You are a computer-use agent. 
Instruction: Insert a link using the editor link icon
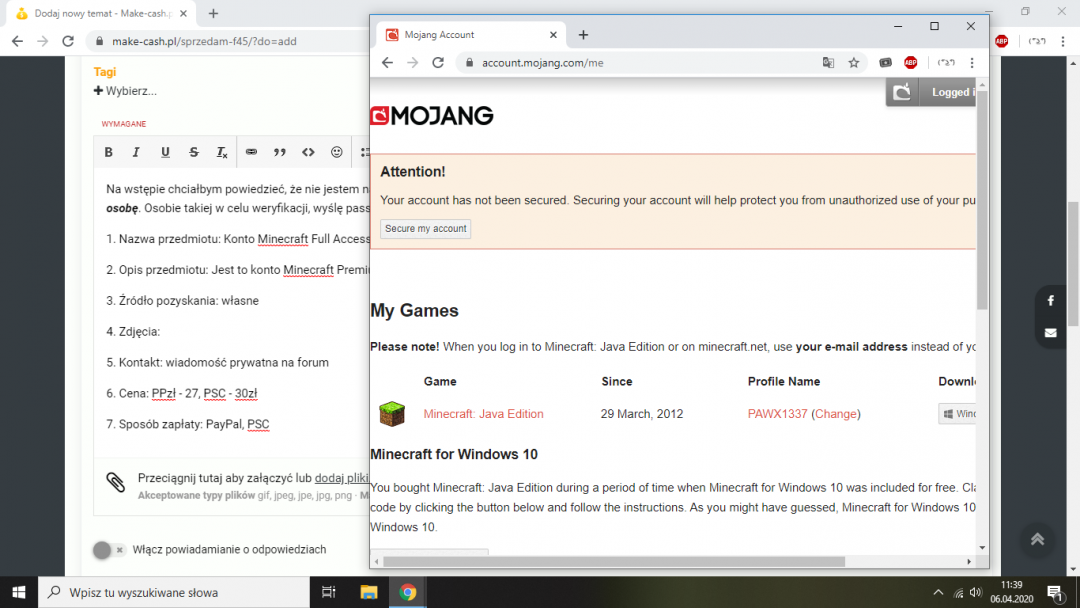point(251,152)
